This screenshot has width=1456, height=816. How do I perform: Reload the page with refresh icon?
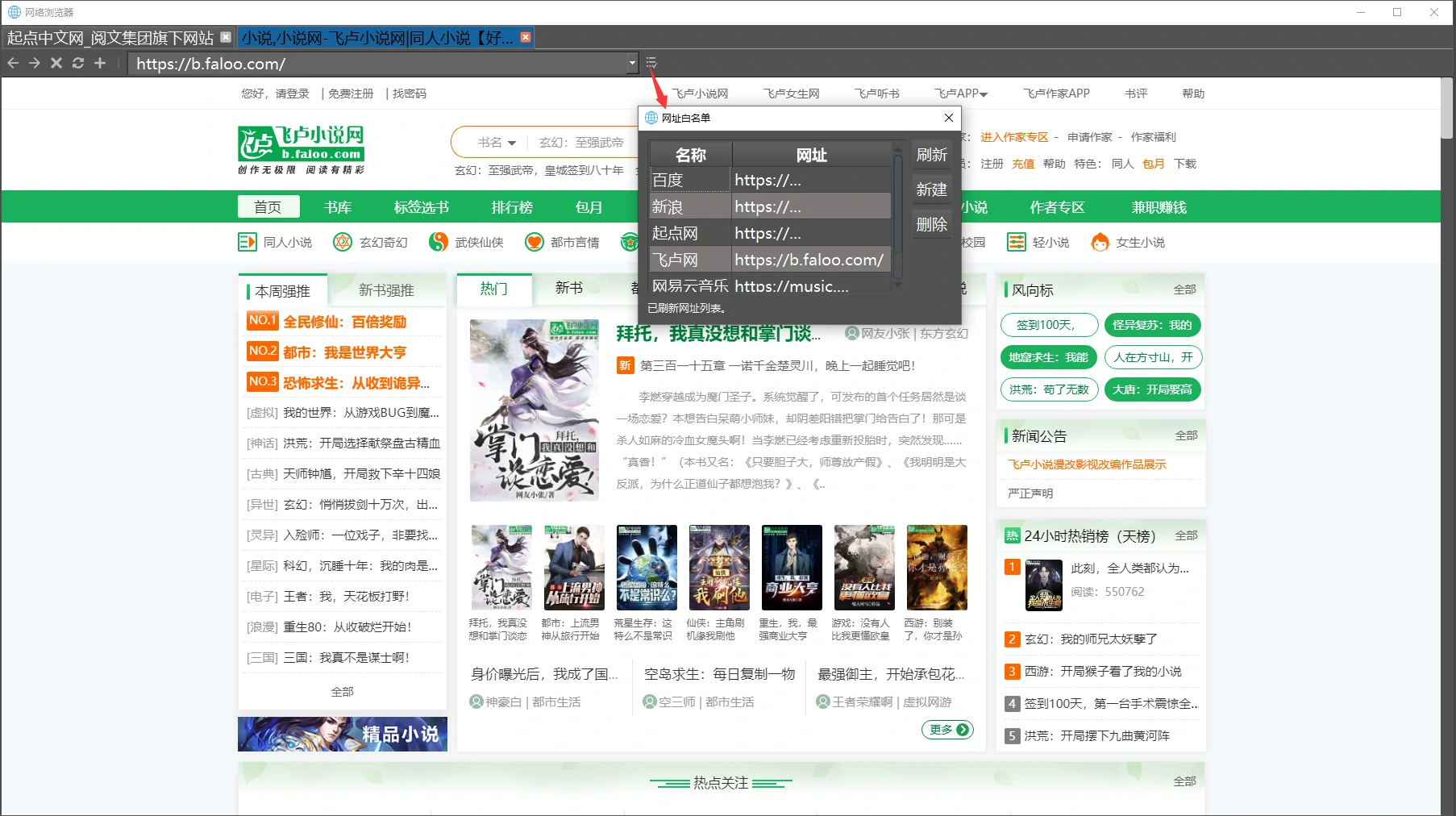tap(78, 63)
